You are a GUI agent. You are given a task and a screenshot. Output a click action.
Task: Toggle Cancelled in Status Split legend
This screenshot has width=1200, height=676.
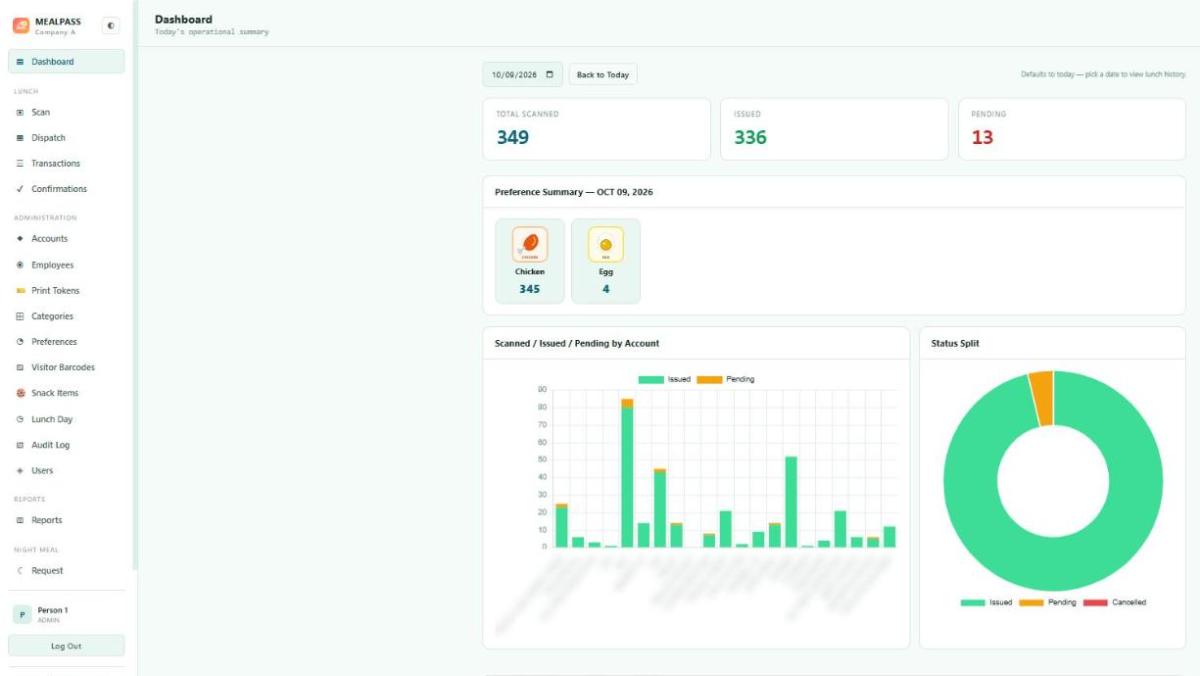1115,603
